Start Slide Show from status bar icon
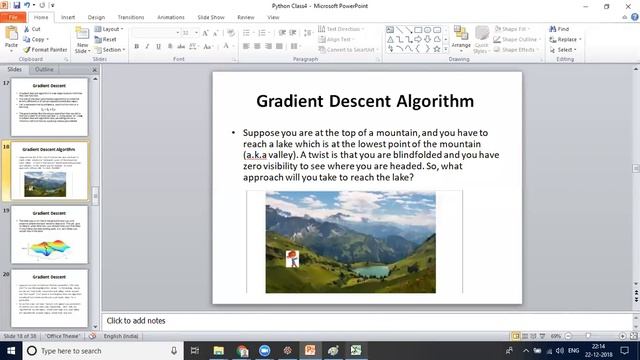Viewport: 640px width, 360px height. (x=542, y=336)
